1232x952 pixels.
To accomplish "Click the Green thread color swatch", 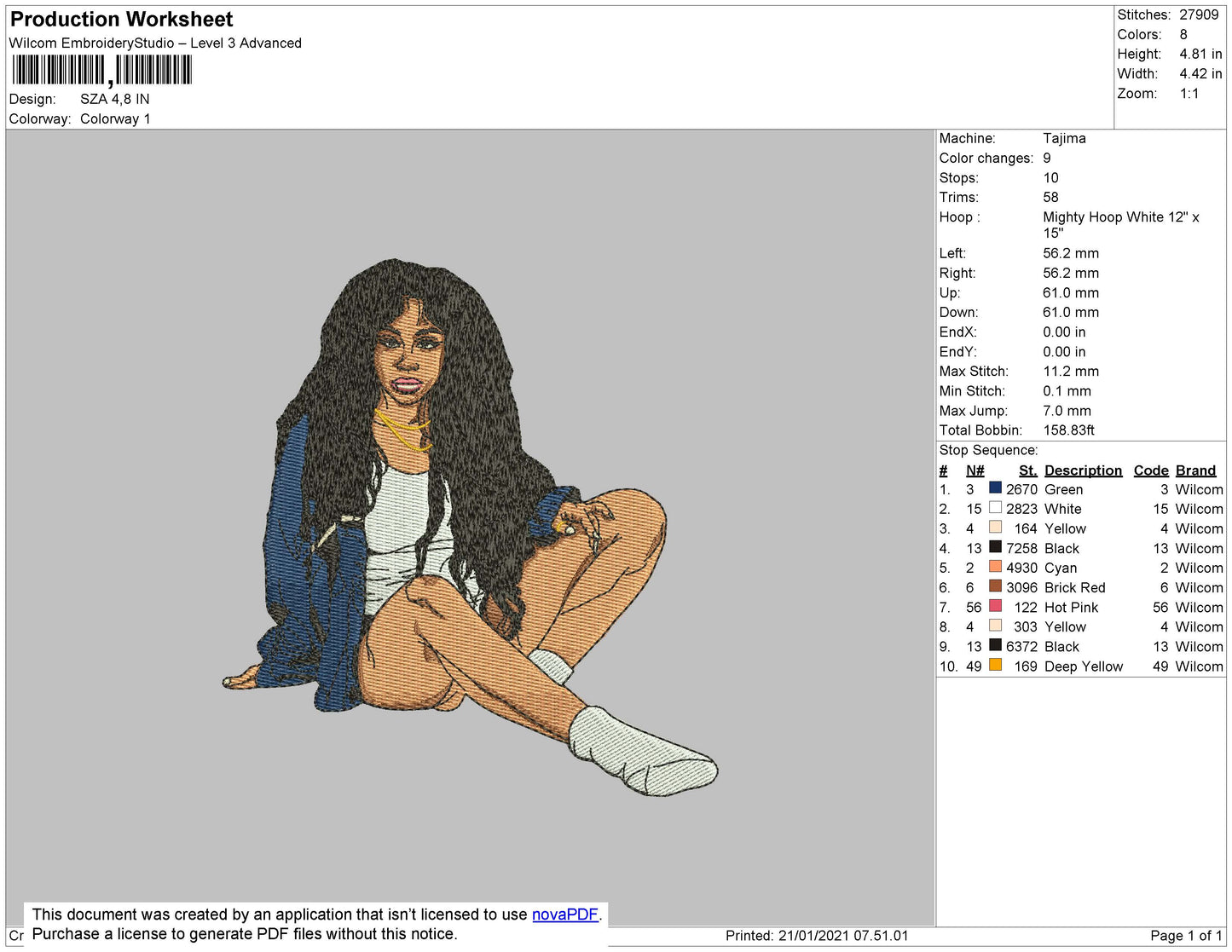I will (x=995, y=489).
